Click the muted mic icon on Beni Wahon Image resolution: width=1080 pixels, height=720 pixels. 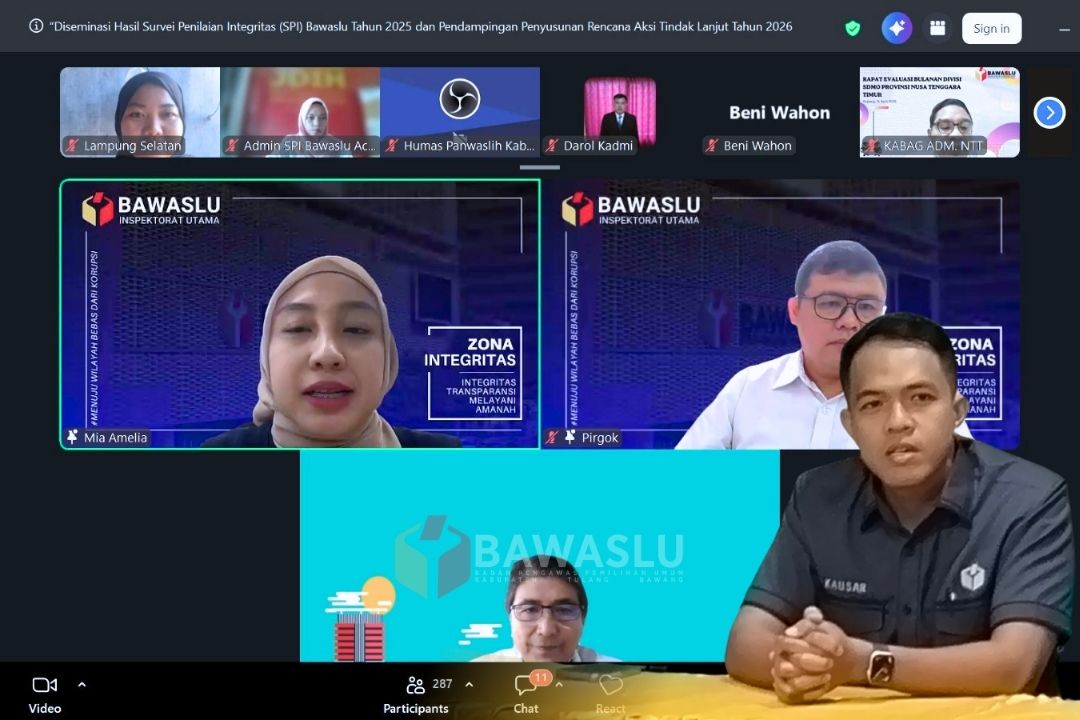(x=712, y=145)
